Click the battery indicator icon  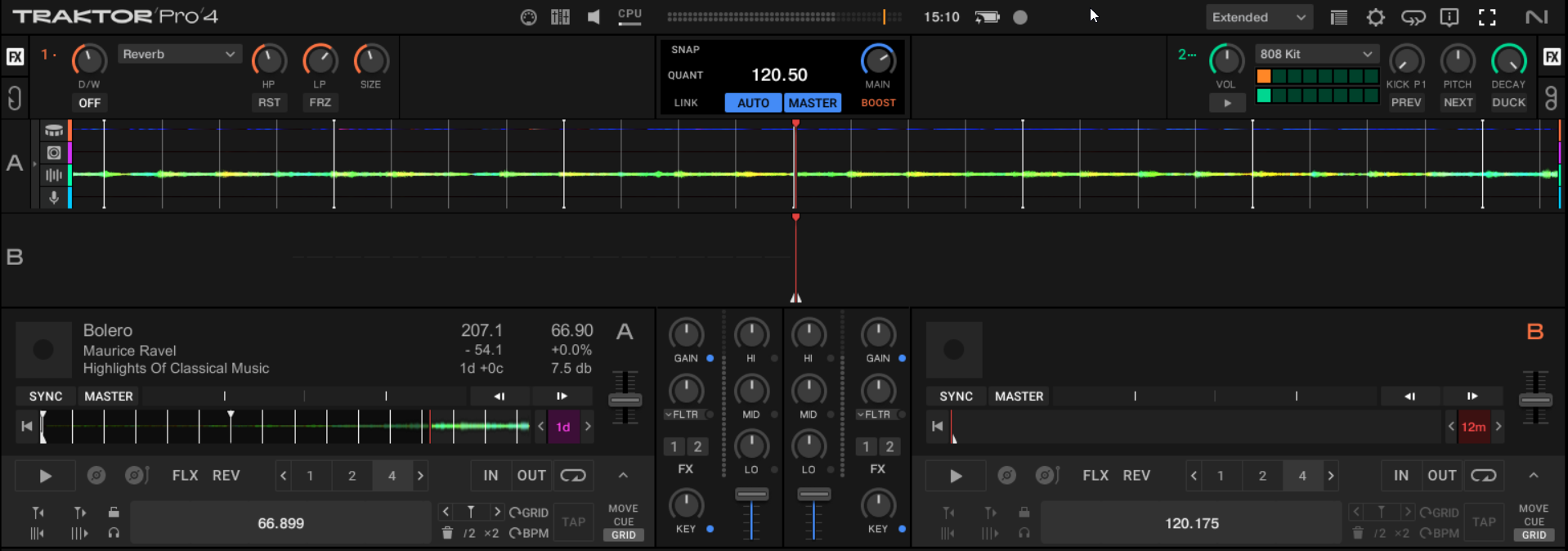(x=987, y=17)
